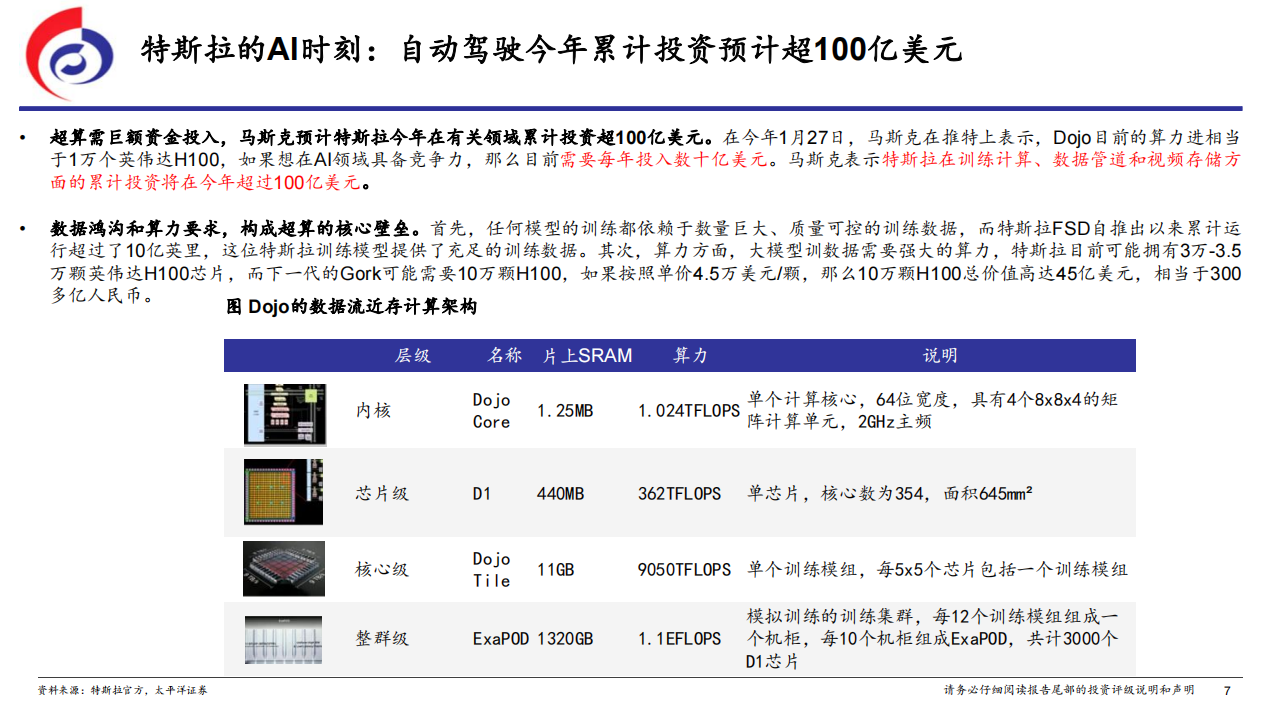
Task: Click the 层级 column header
Action: 413,355
